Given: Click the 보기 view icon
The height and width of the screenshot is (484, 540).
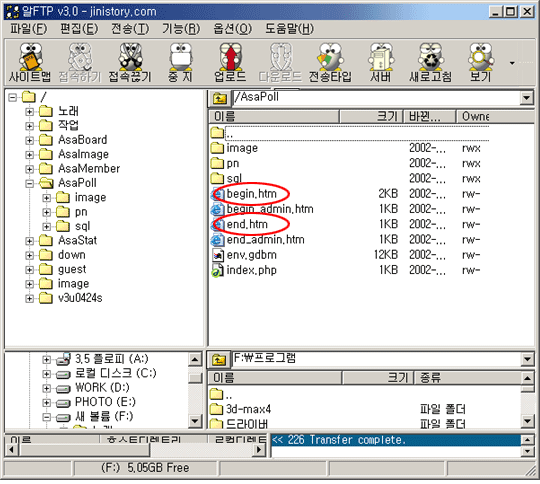Looking at the screenshot, I should click(x=480, y=62).
